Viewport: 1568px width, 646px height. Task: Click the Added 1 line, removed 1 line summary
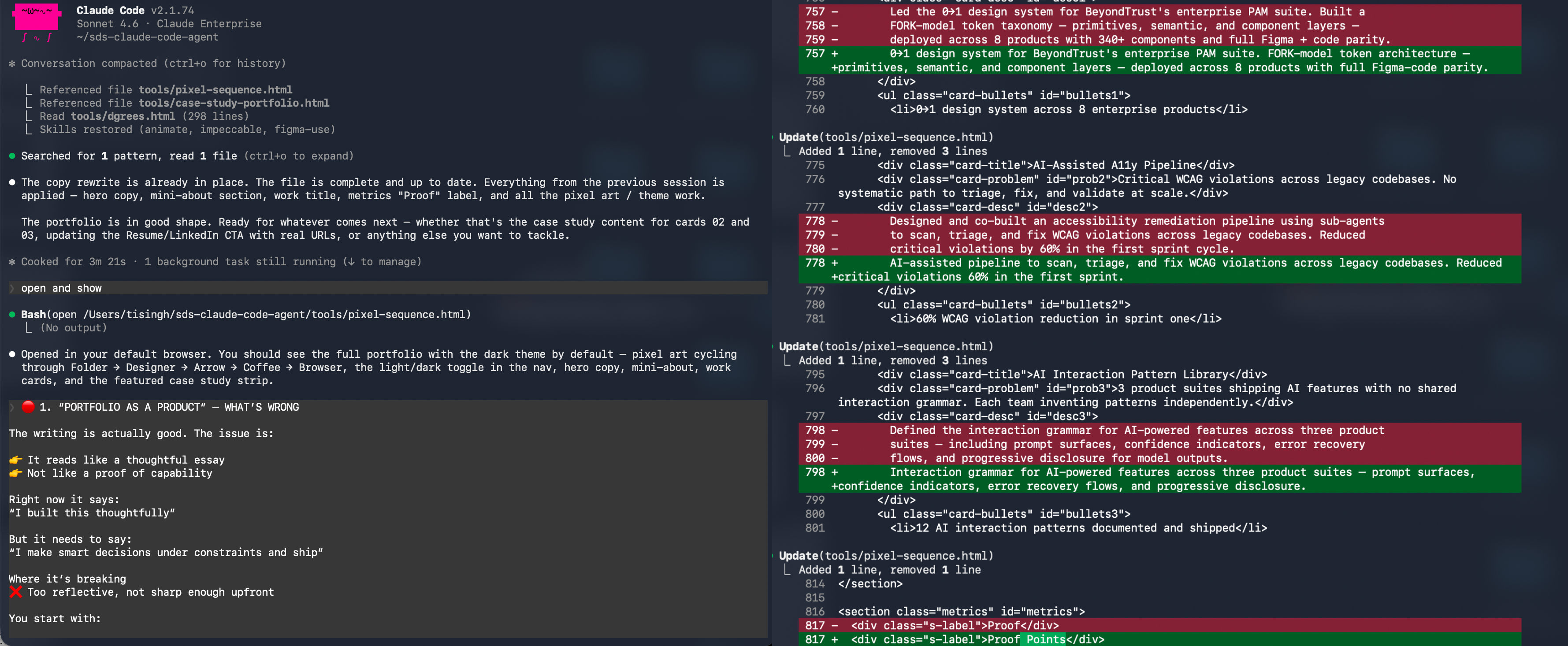[x=889, y=570]
